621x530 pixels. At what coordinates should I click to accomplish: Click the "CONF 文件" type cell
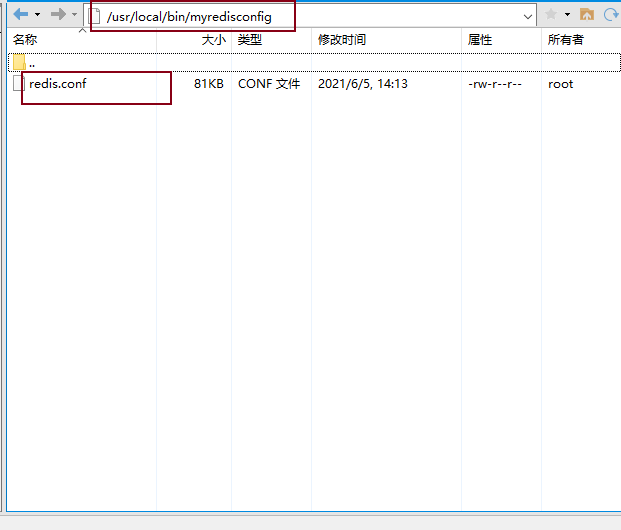point(269,84)
